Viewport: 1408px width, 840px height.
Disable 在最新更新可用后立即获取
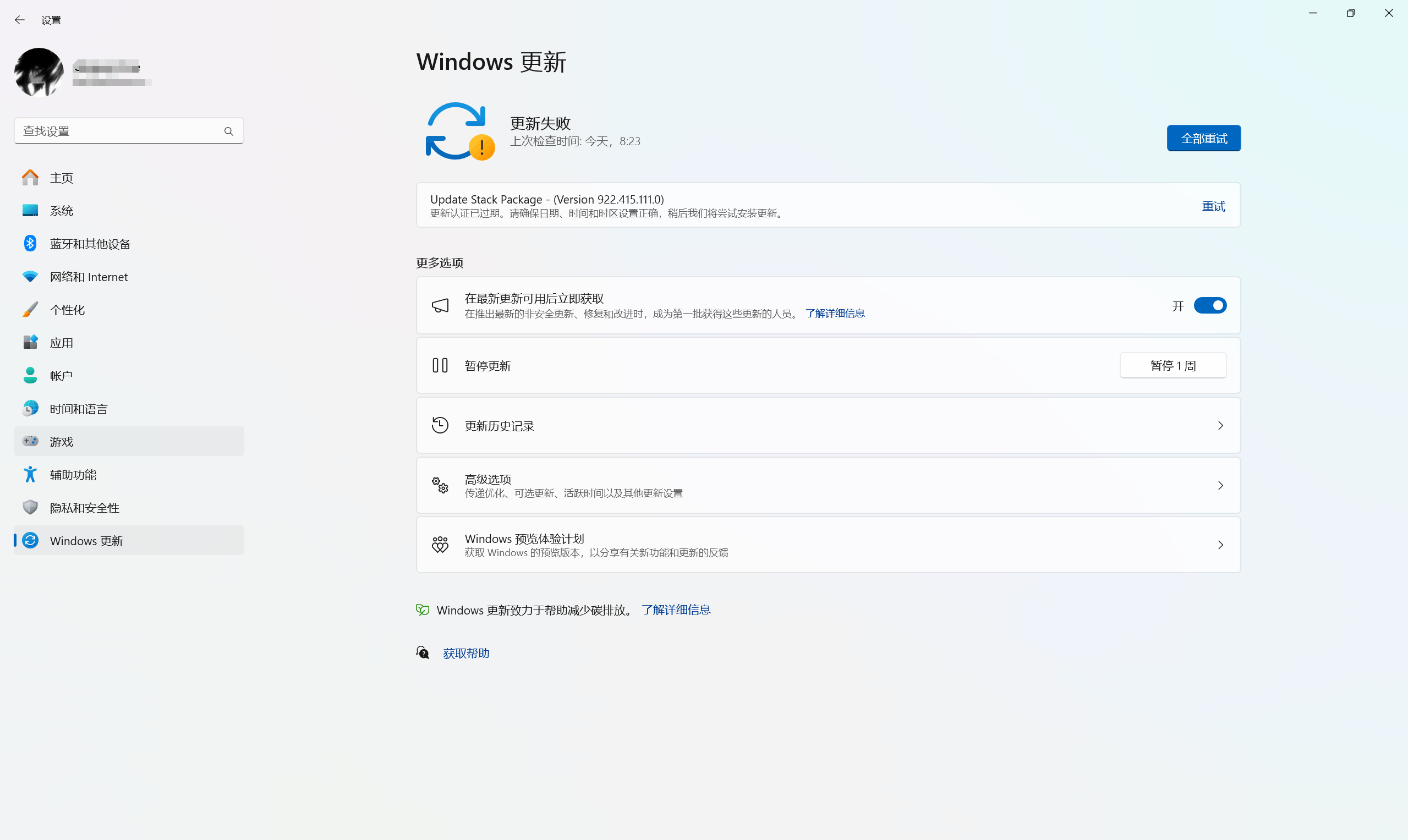pos(1210,305)
